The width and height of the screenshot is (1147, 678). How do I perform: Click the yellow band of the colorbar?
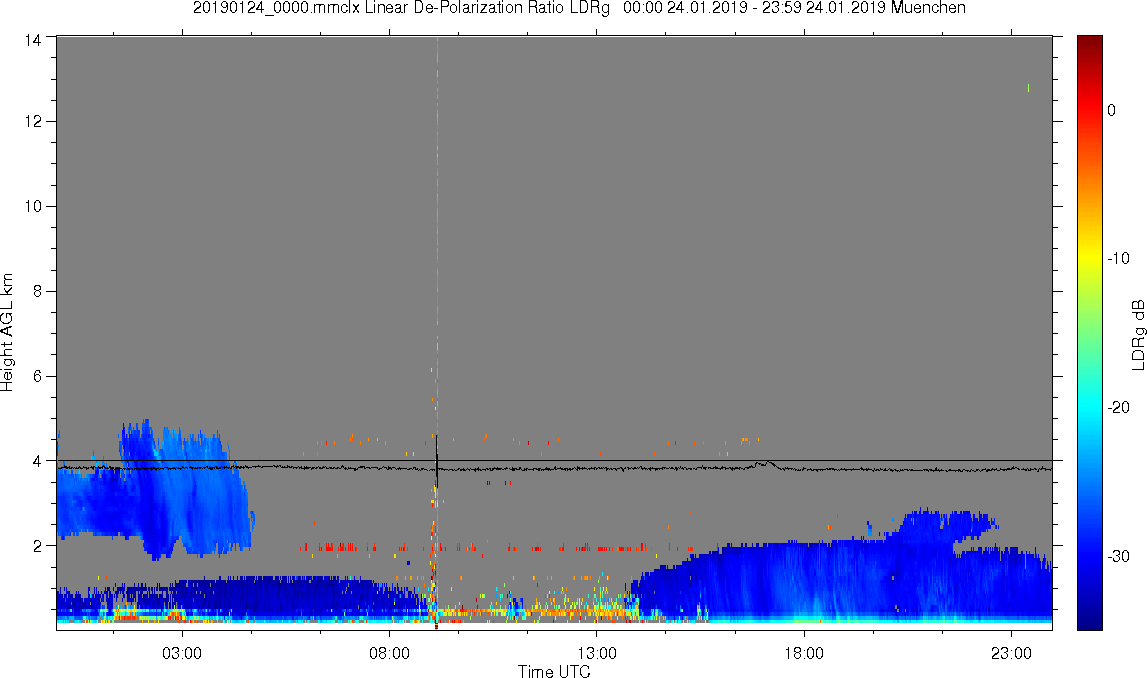(1089, 256)
